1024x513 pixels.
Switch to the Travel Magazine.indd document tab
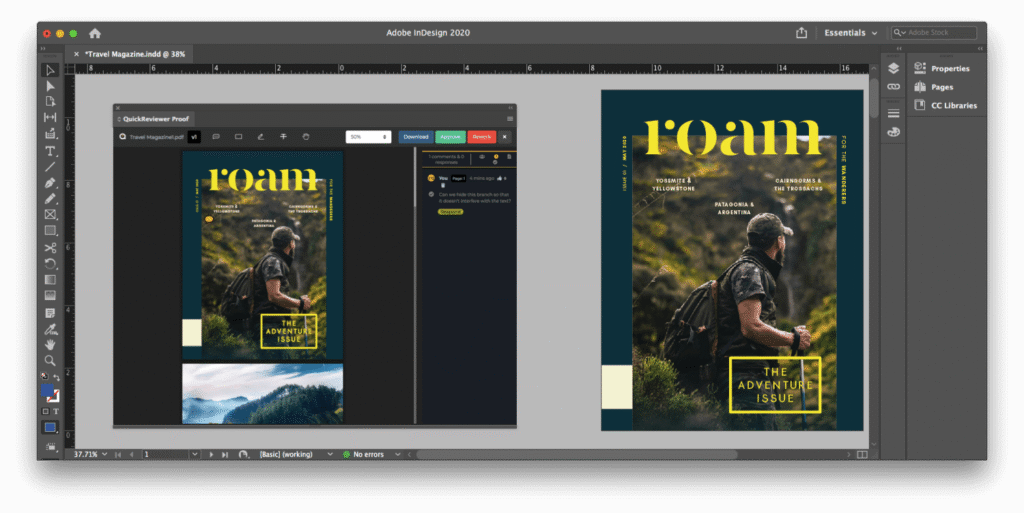pyautogui.click(x=135, y=54)
